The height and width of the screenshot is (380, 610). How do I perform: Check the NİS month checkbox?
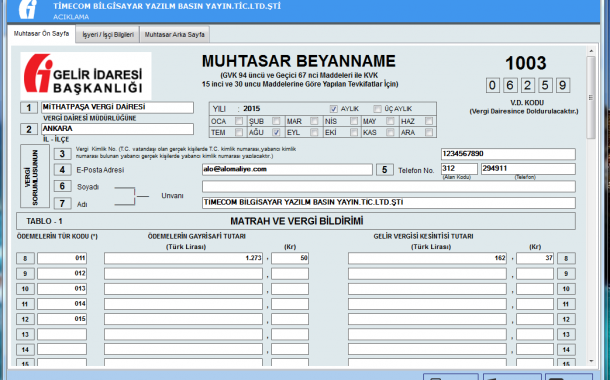coord(354,121)
